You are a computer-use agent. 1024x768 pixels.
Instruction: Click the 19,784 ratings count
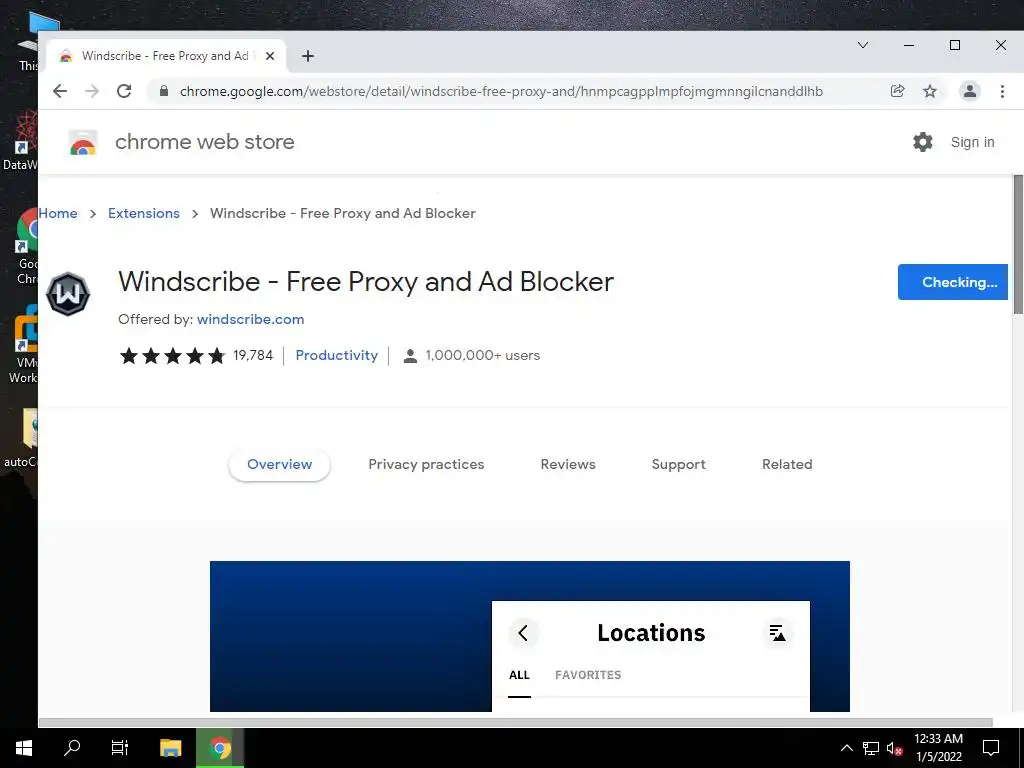click(253, 356)
